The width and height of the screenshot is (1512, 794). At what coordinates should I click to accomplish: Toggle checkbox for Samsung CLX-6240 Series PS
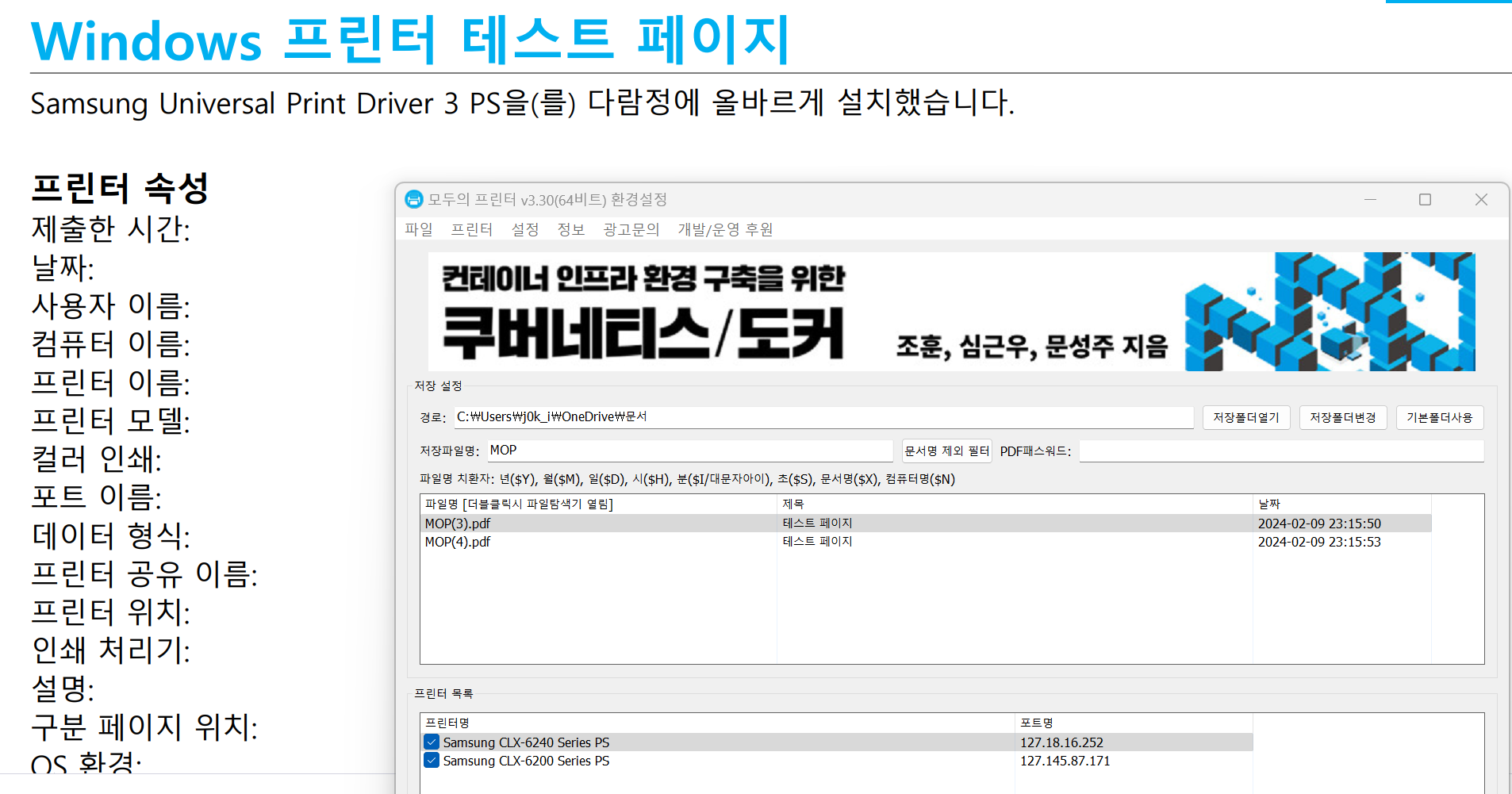[432, 742]
